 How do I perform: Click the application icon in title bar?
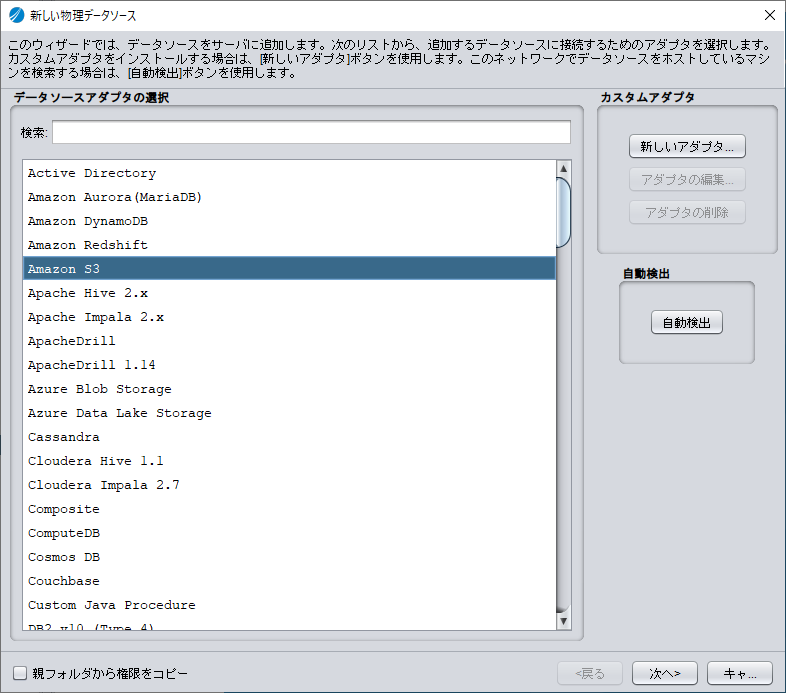tap(17, 15)
